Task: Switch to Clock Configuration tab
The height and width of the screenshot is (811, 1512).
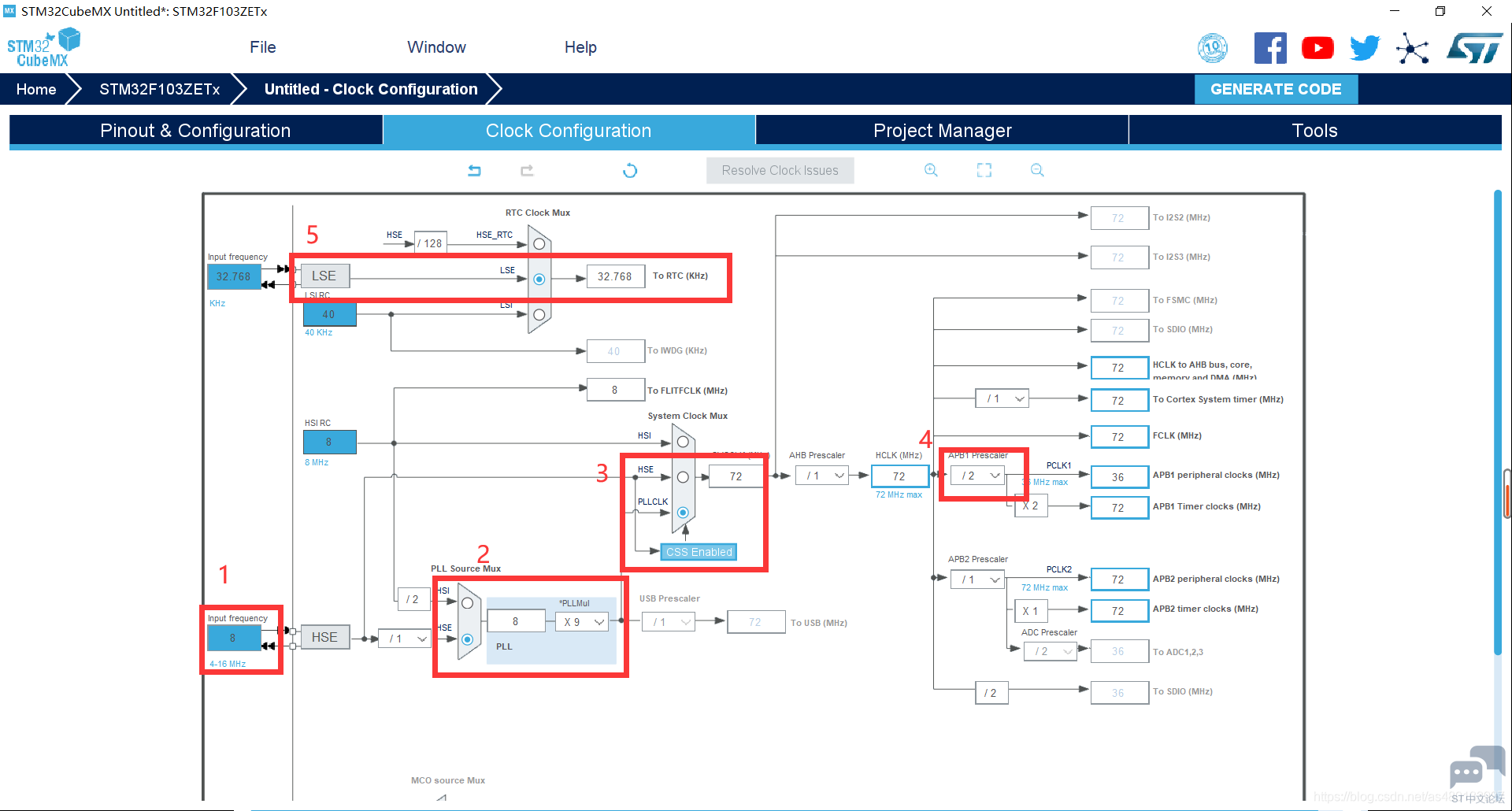Action: [x=569, y=131]
